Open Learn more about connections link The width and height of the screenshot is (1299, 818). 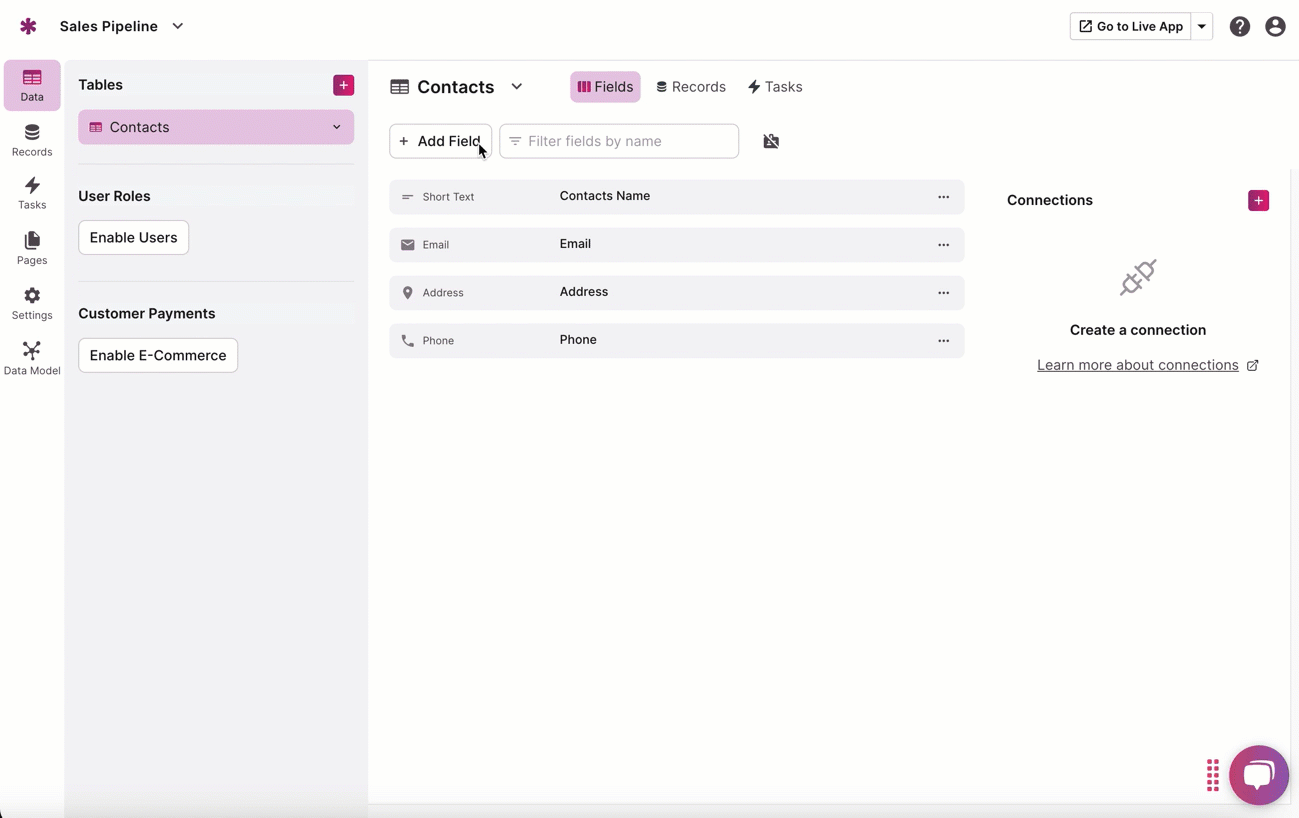click(1137, 365)
